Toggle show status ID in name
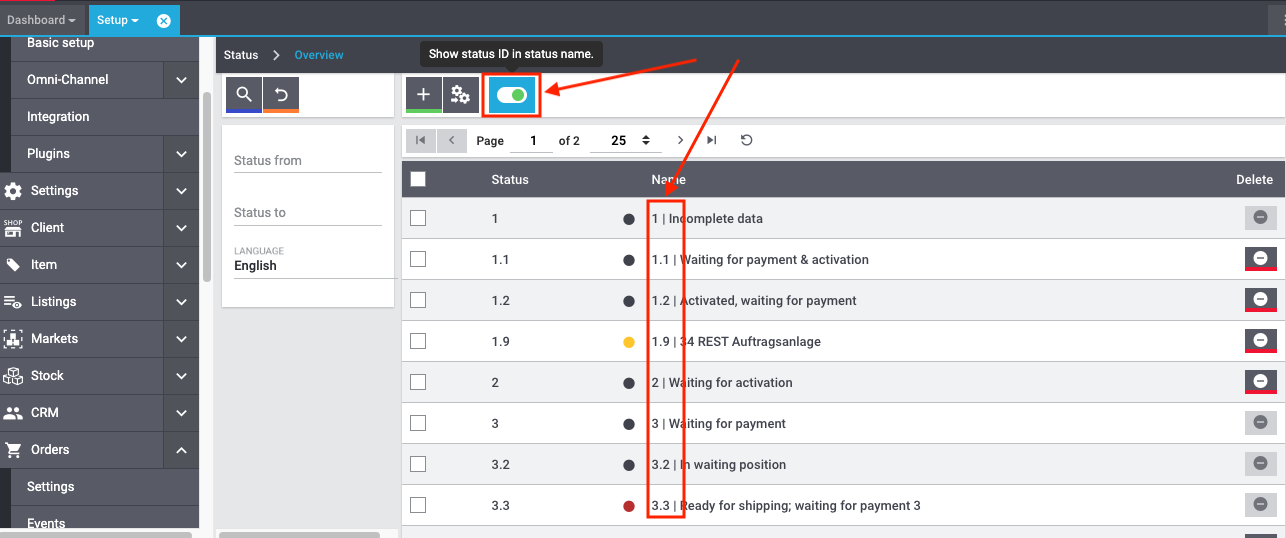Image resolution: width=1286 pixels, height=538 pixels. (512, 95)
